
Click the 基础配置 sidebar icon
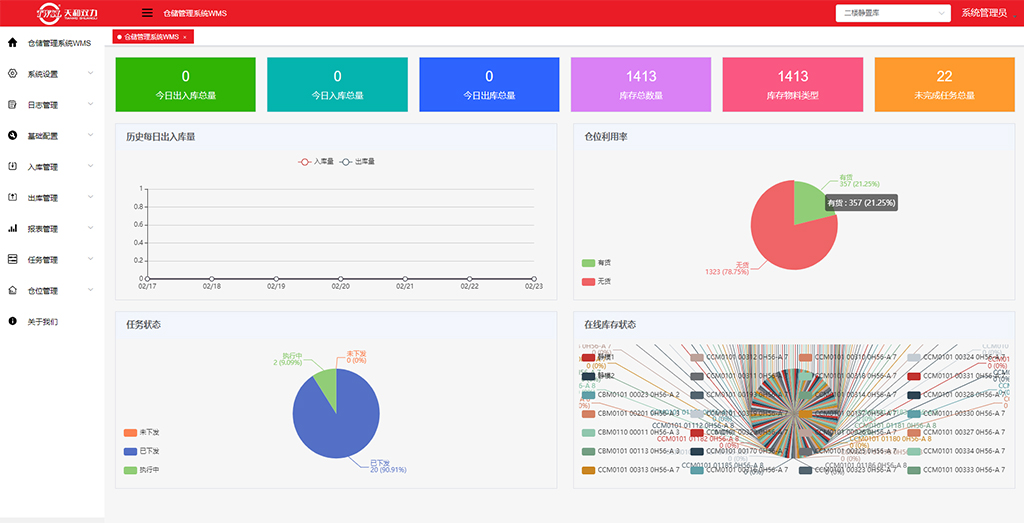[13, 136]
